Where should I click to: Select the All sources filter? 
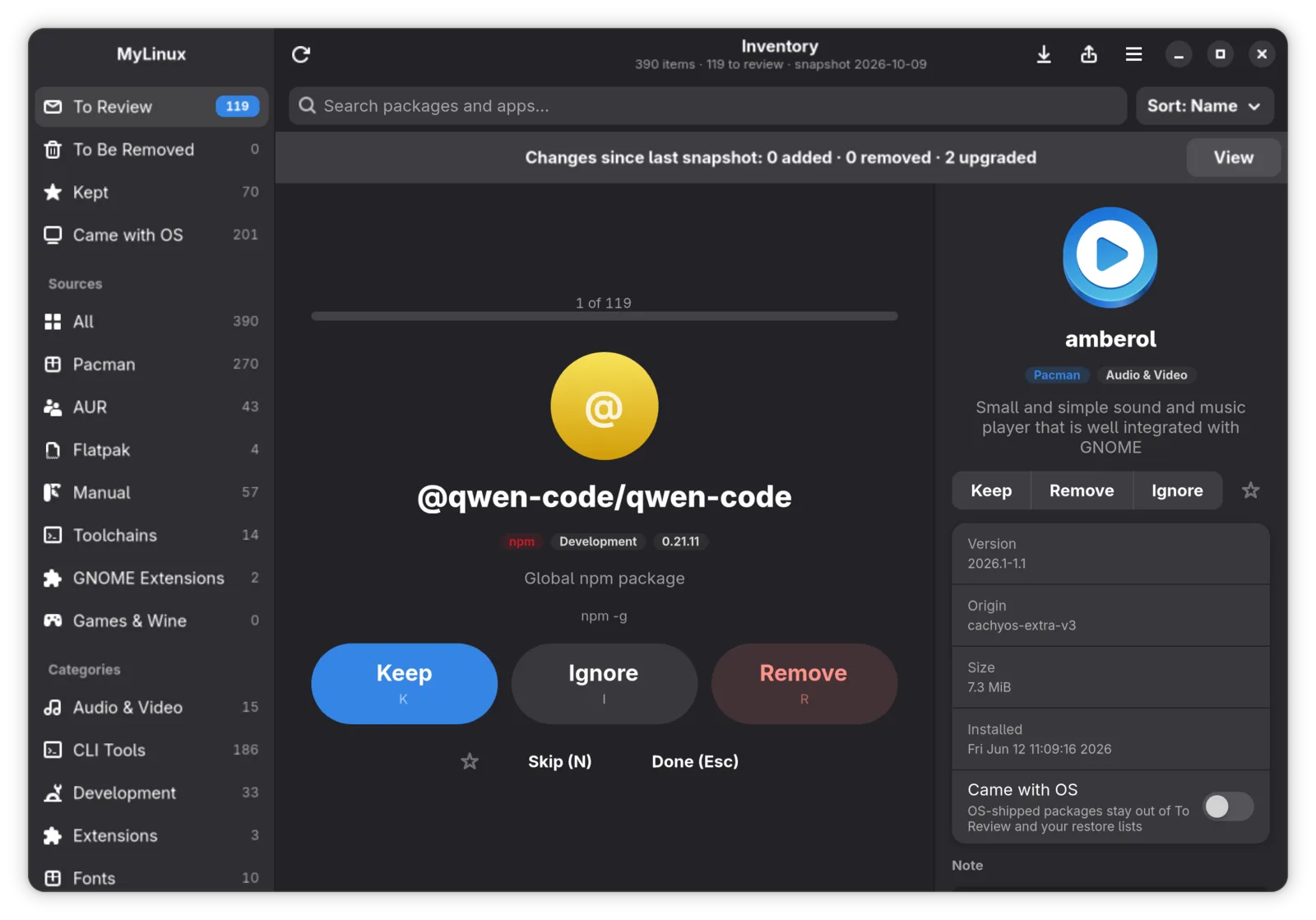tap(151, 322)
